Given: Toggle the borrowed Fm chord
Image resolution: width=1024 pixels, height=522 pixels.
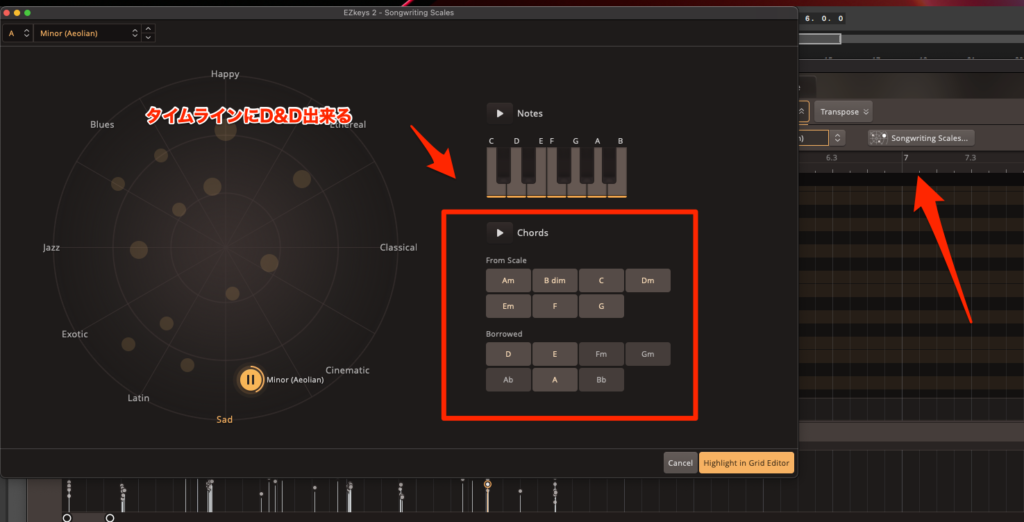Looking at the screenshot, I should click(x=600, y=354).
